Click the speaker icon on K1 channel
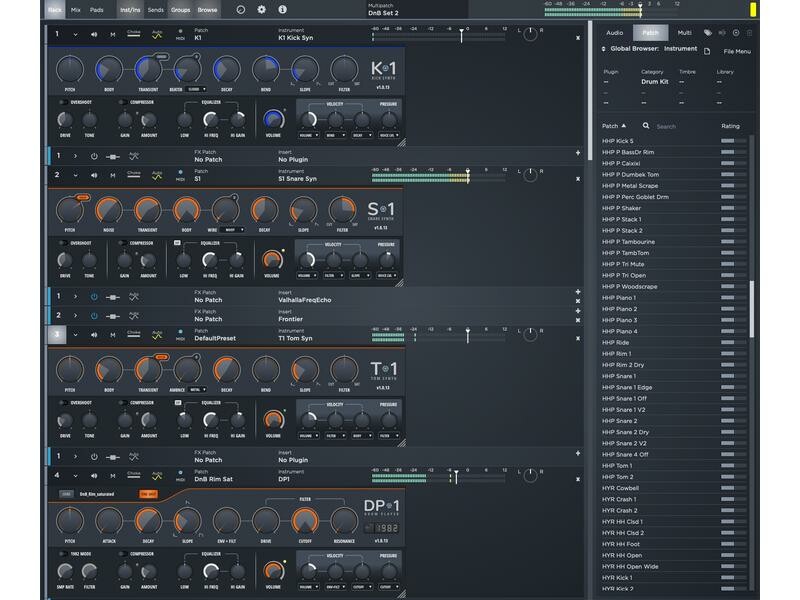Screen dimensions: 800x600 [94, 34]
